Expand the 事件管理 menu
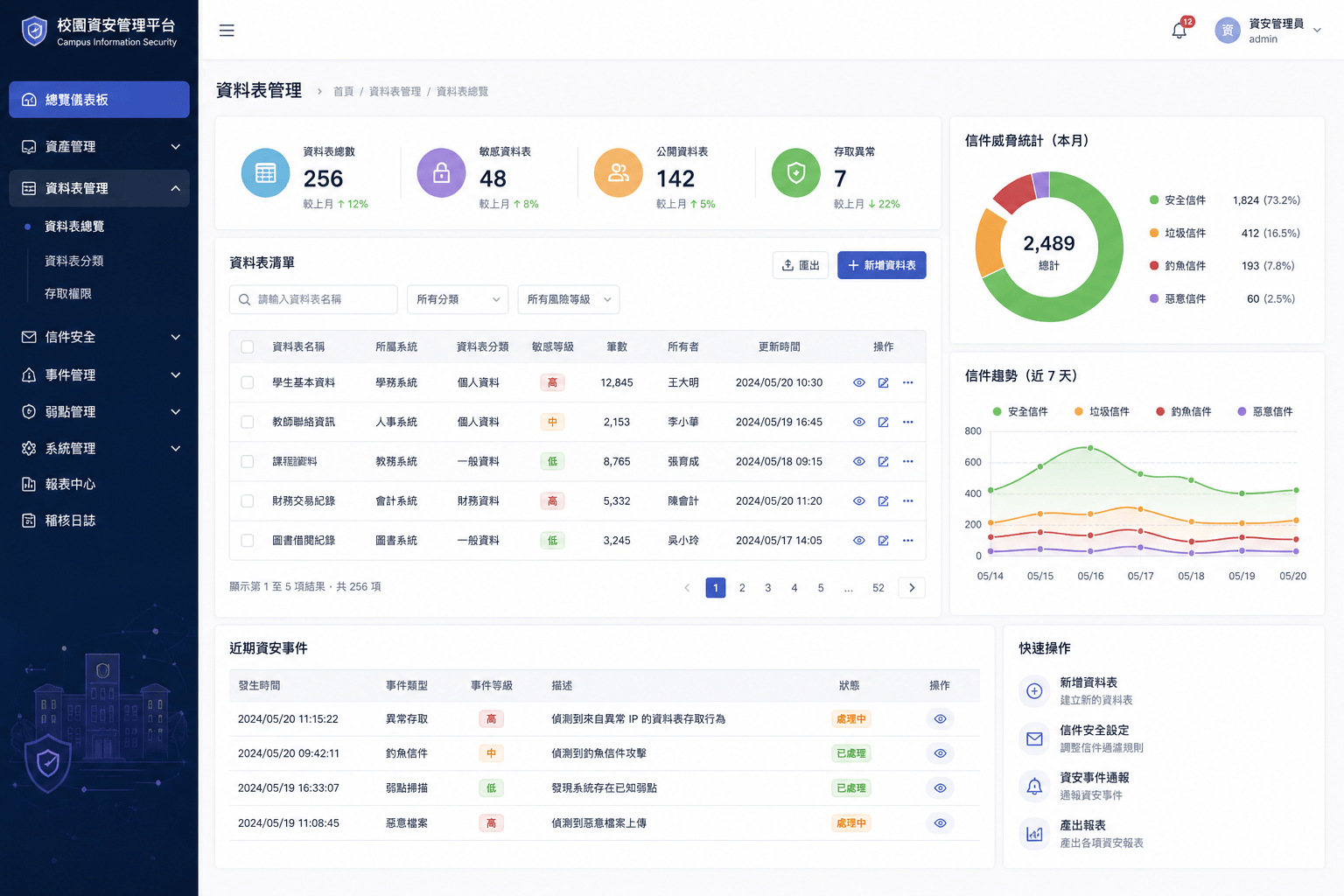The image size is (1344, 896). [99, 374]
